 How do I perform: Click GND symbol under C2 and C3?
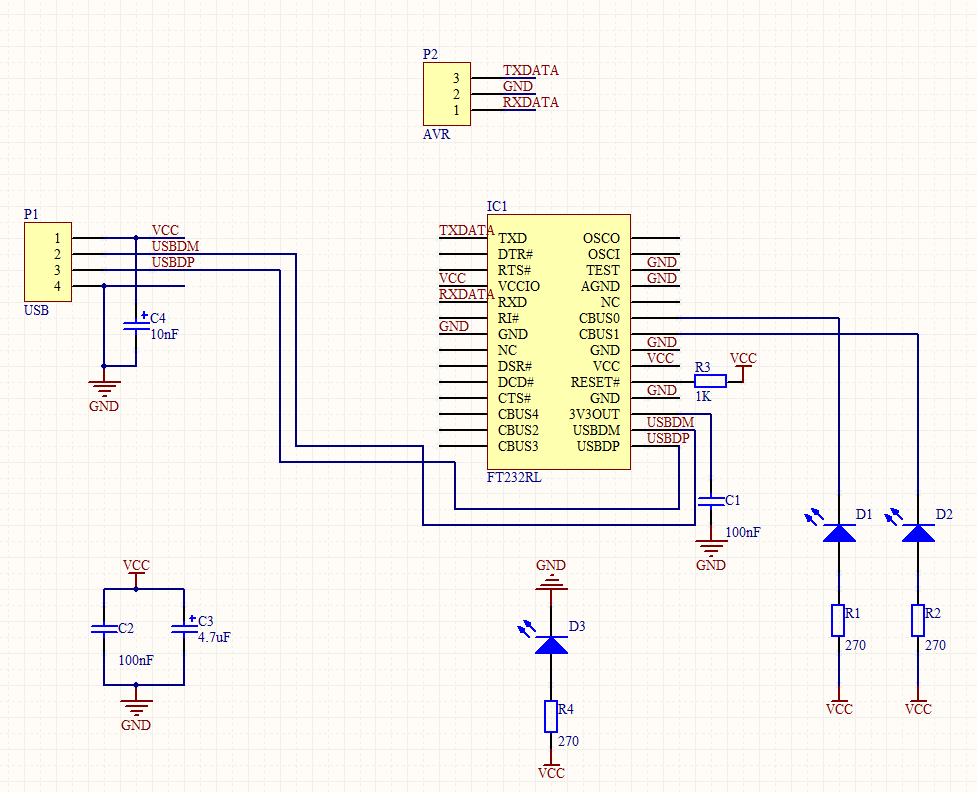[x=136, y=716]
